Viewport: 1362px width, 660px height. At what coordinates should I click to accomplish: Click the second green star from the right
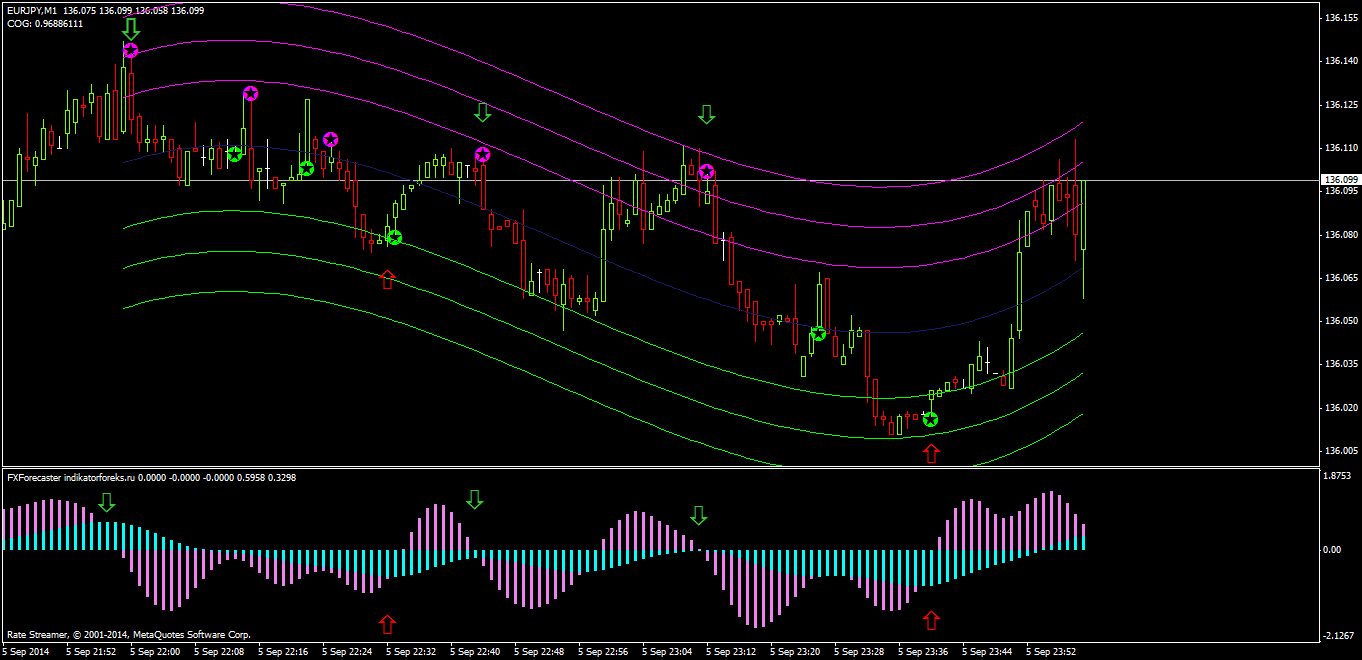(x=818, y=333)
